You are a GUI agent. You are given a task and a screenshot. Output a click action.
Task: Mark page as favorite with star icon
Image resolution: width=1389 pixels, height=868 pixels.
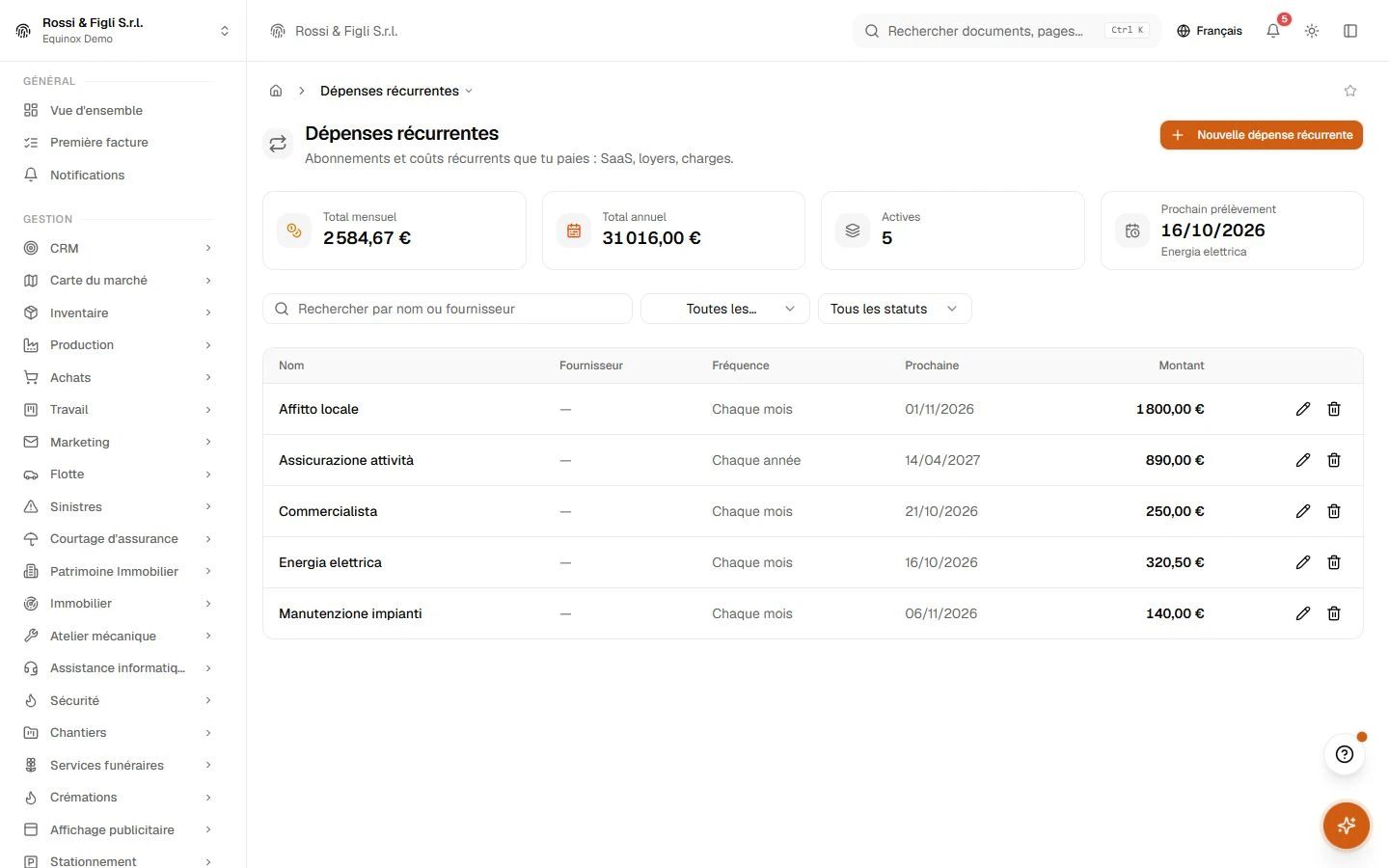coord(1350,91)
